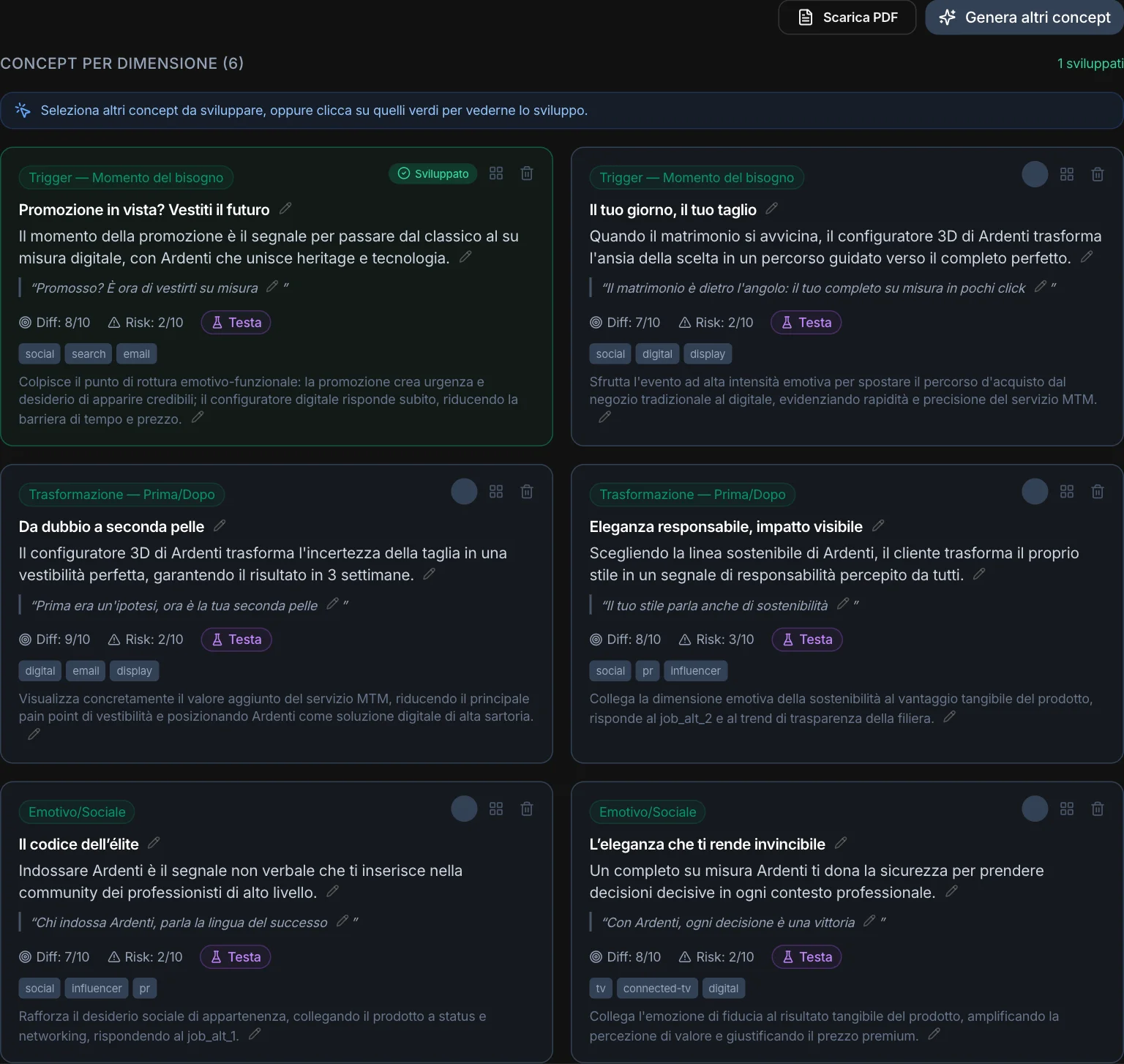Click Testa on 'Promozione in vista?' card

(236, 323)
